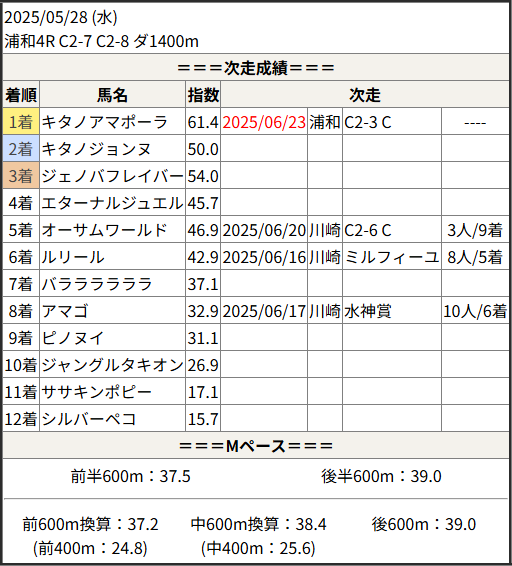Viewport: 512px width, 566px height.
Task: Select horse ジェノバフレイバー
Action: pos(112,176)
